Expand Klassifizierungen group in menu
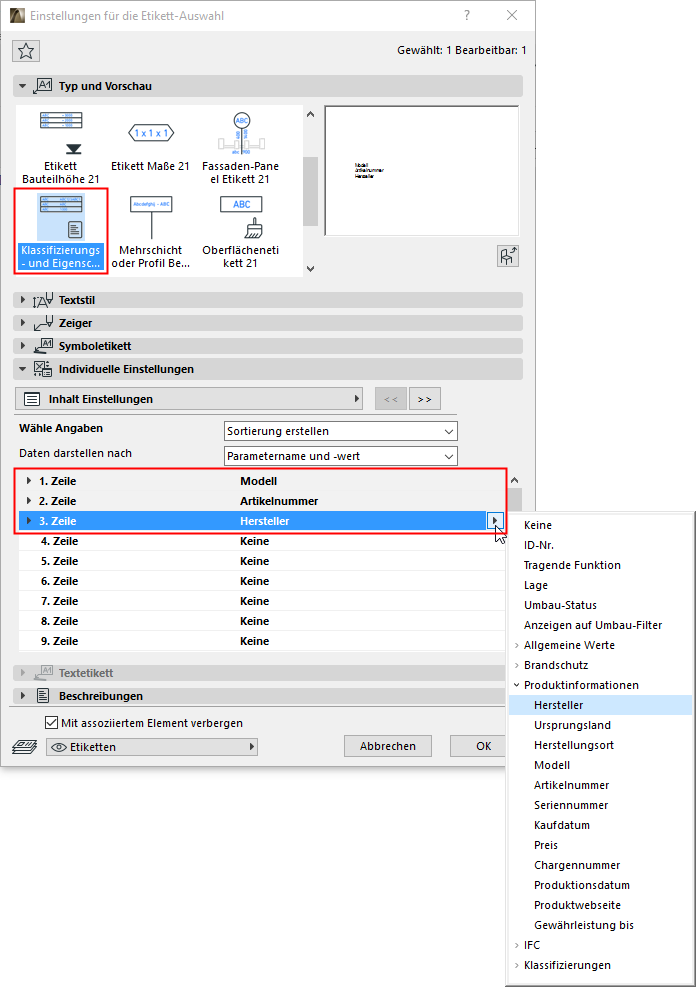This screenshot has width=696, height=987. (x=517, y=966)
